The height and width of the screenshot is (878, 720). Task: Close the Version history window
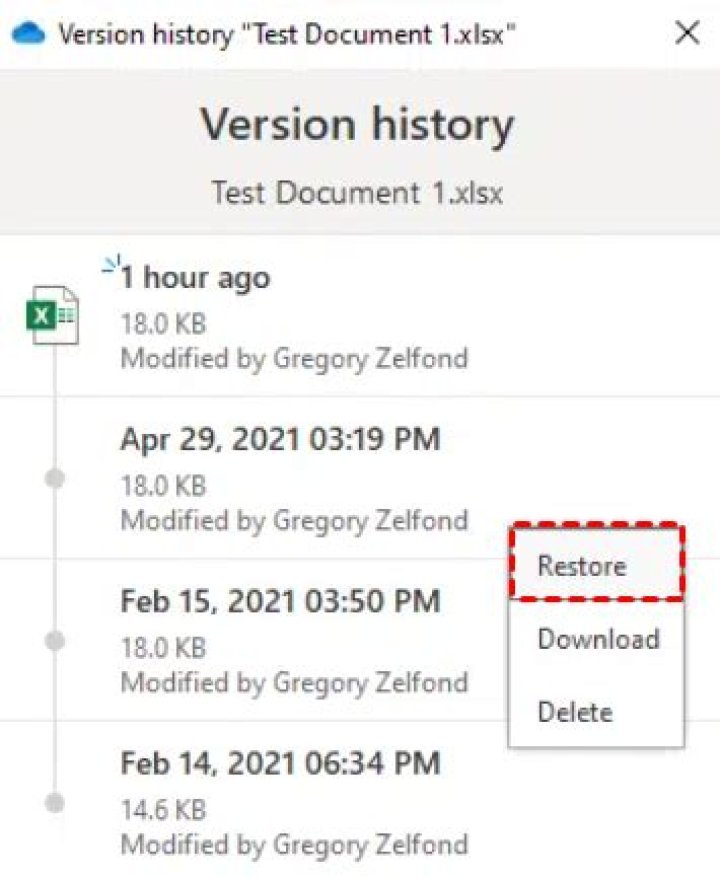click(687, 32)
